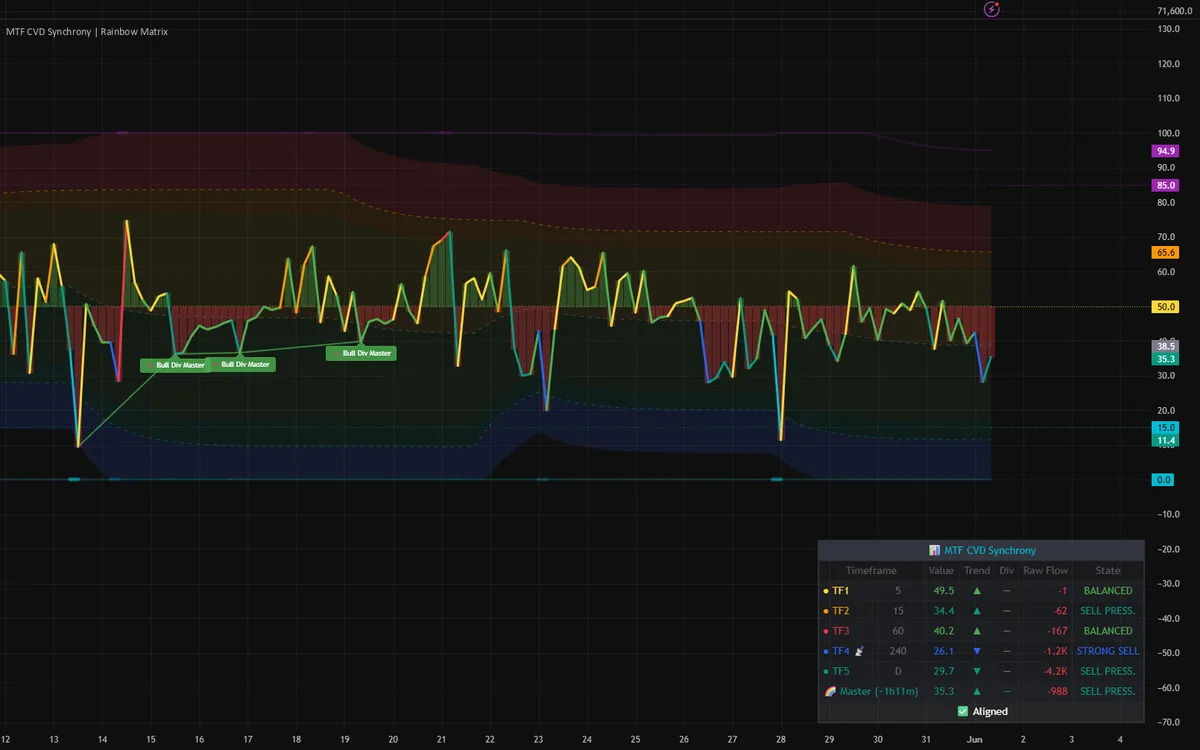Click the Trend column header
The width and height of the screenshot is (1200, 750).
976,571
